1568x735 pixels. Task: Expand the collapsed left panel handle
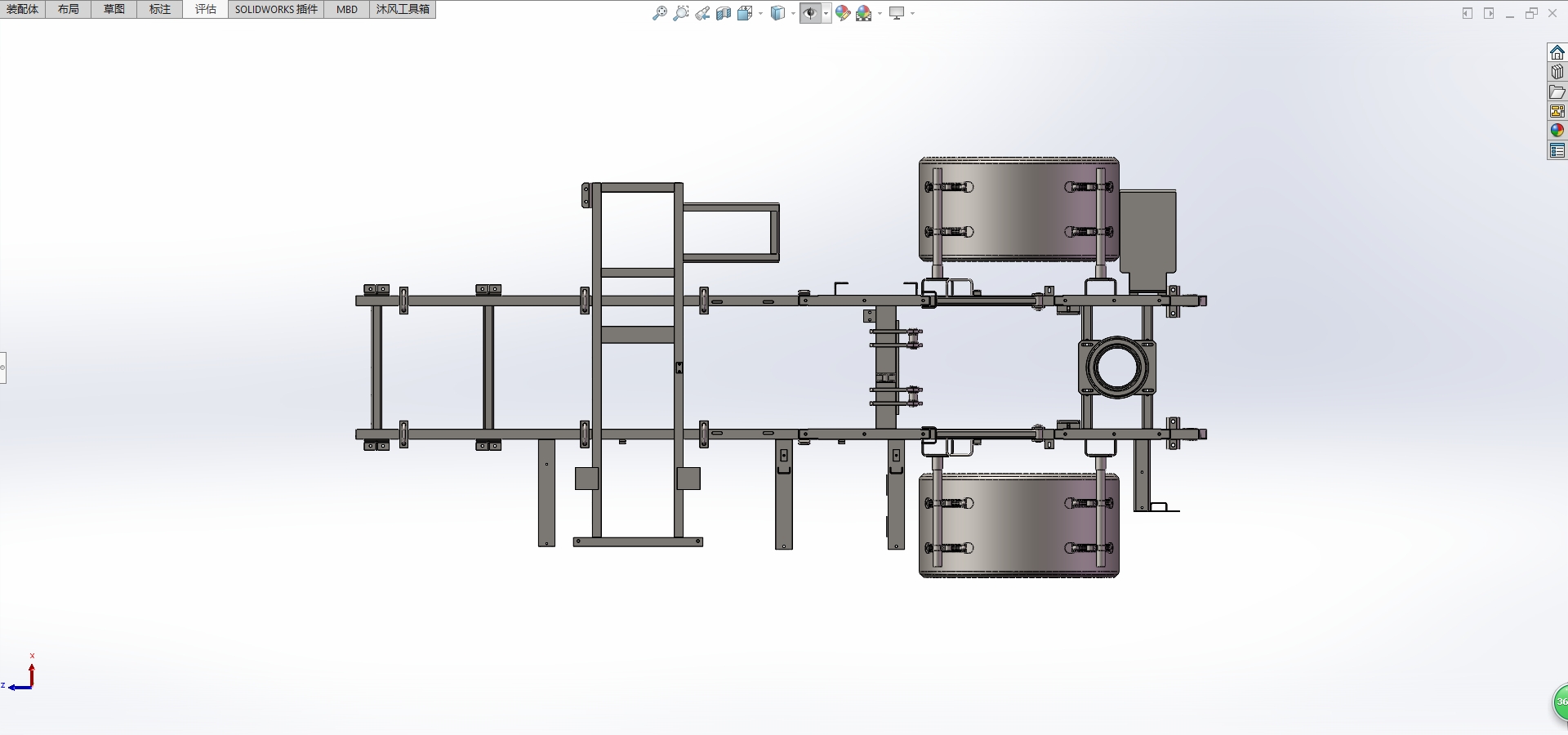pos(3,367)
